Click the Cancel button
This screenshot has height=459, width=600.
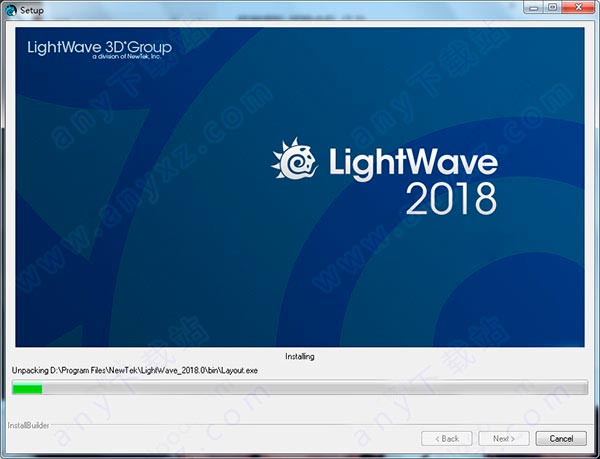(x=561, y=438)
